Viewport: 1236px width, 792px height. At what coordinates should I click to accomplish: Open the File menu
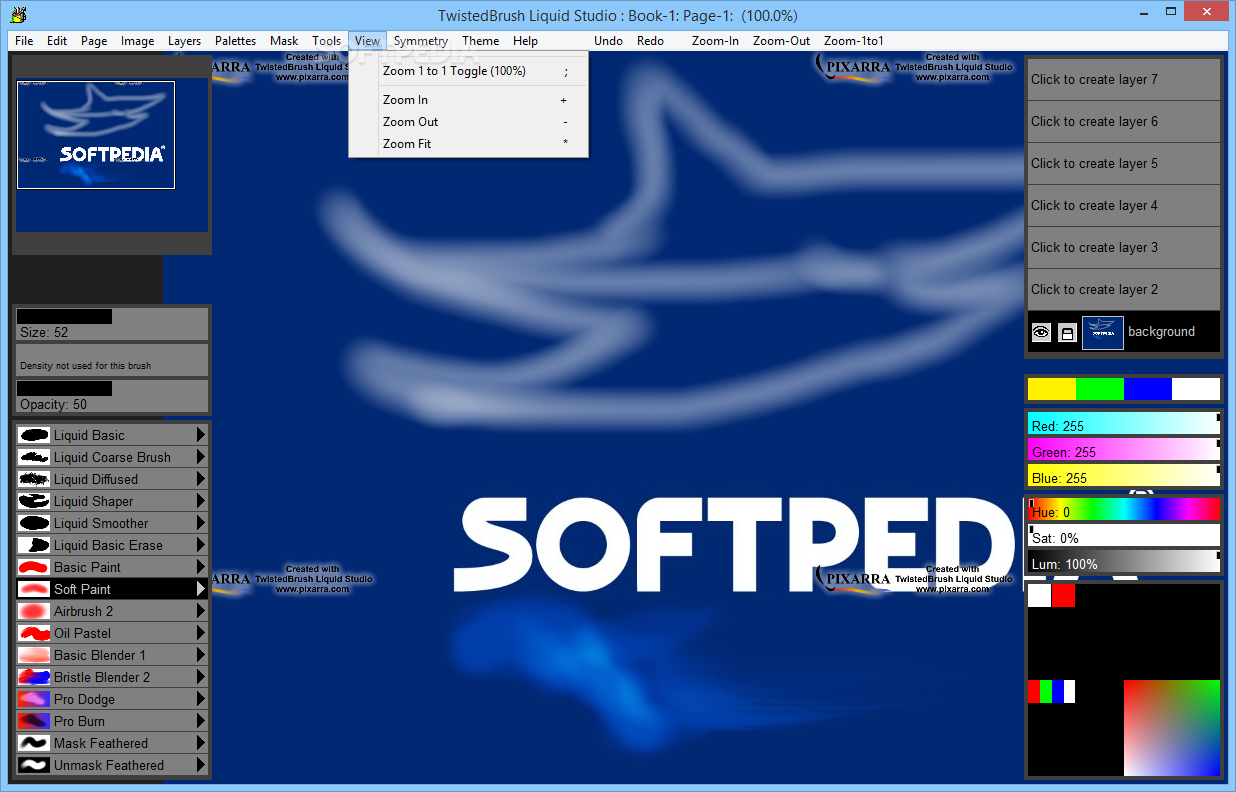[24, 41]
